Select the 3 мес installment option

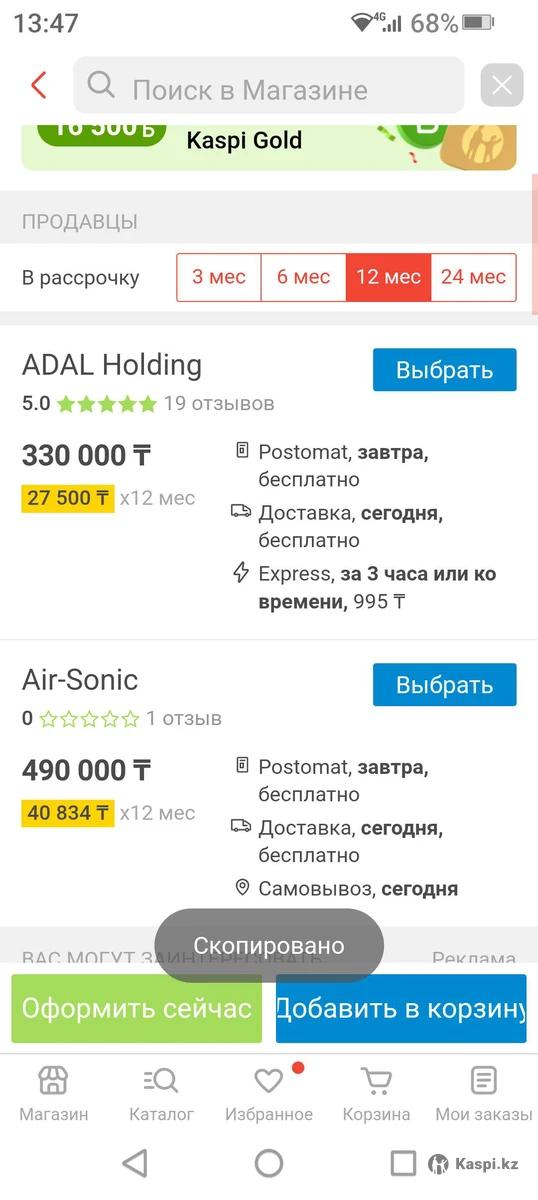(219, 277)
